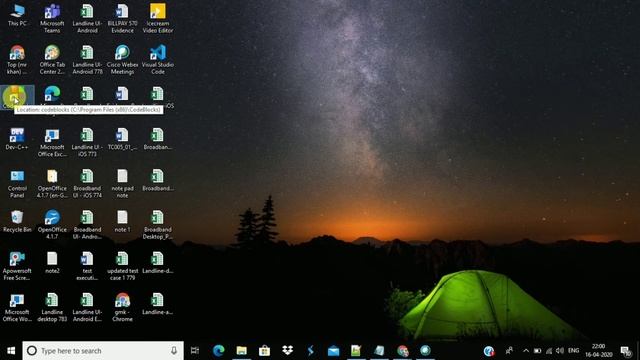Select BILLPAY 570 Evidence Word document

click(x=122, y=18)
